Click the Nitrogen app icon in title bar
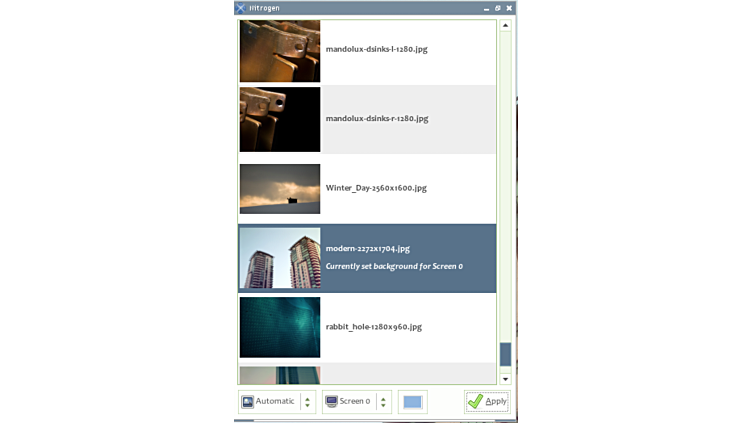The width and height of the screenshot is (752, 423). pos(241,8)
